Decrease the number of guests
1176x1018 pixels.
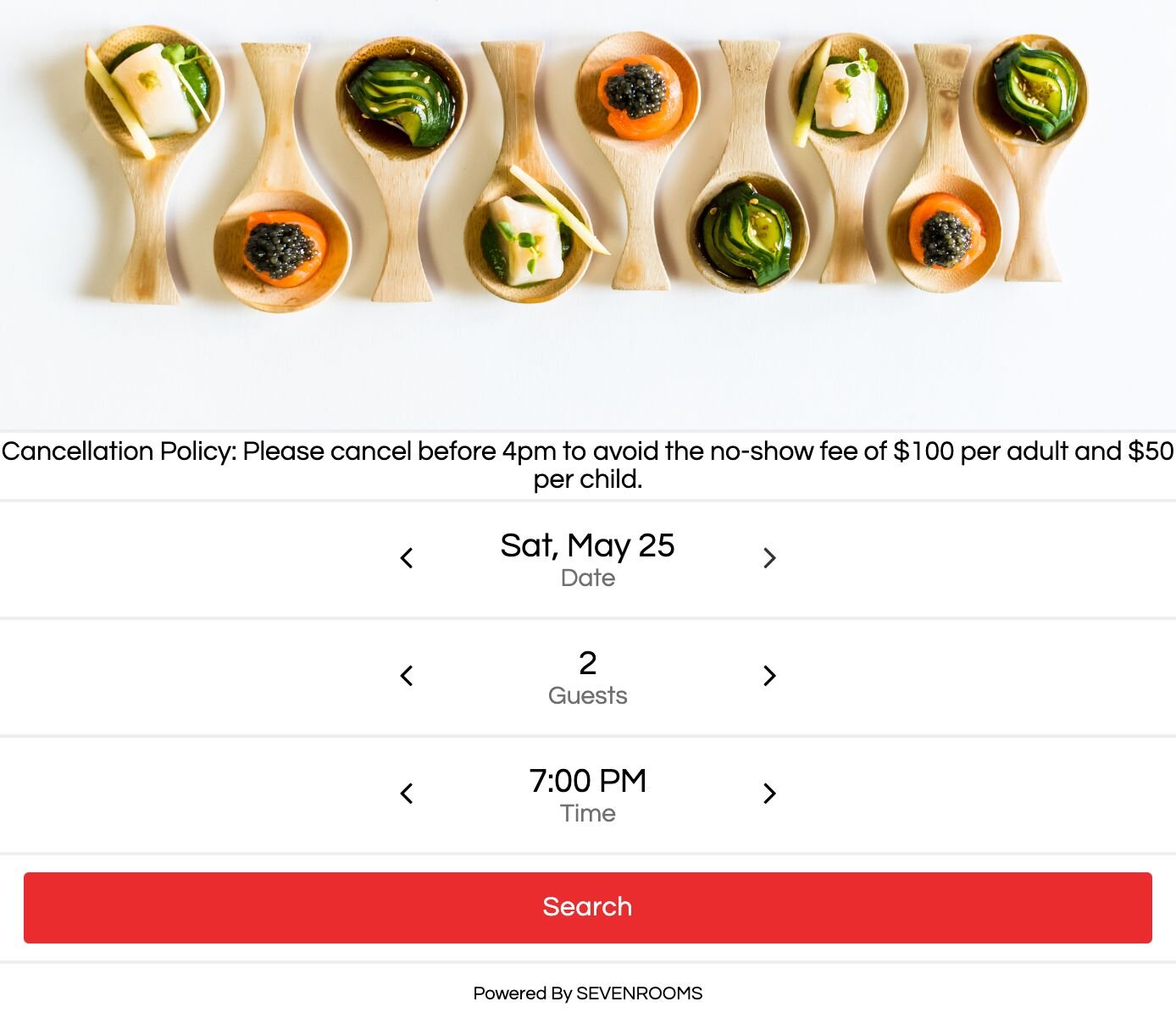coord(407,676)
